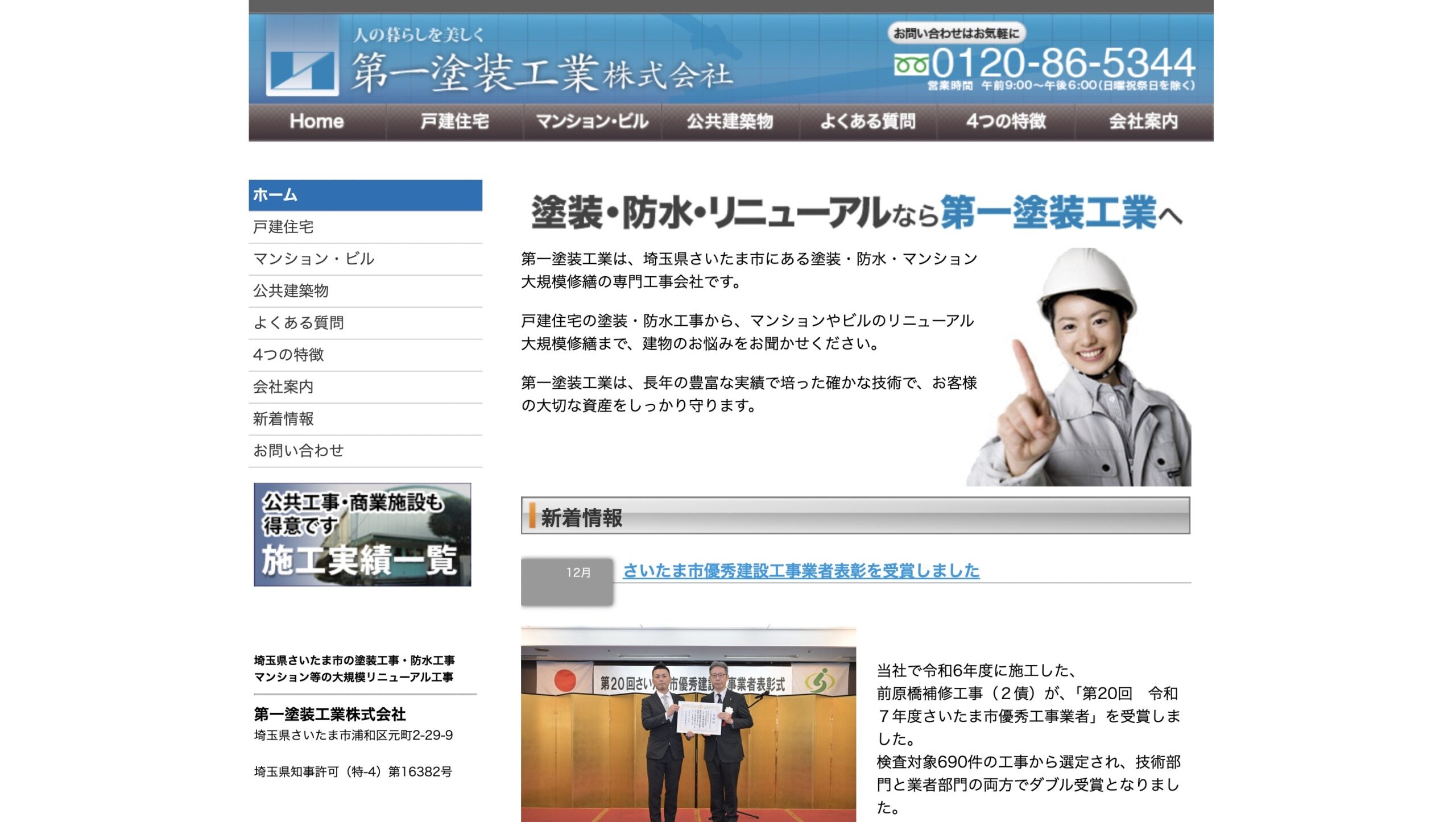Go to 公共建築物 in the top navigation
The width and height of the screenshot is (1456, 822).
[730, 121]
